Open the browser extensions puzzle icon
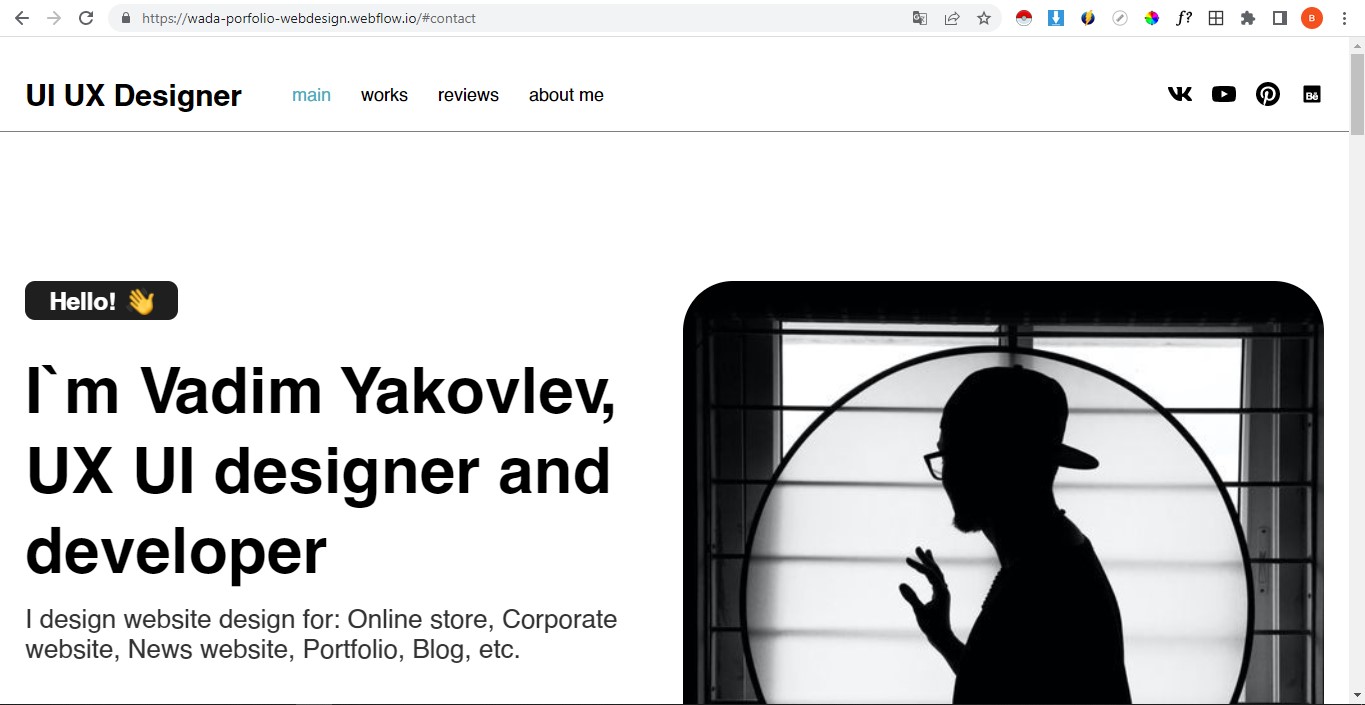Image resolution: width=1365 pixels, height=705 pixels. (1248, 18)
